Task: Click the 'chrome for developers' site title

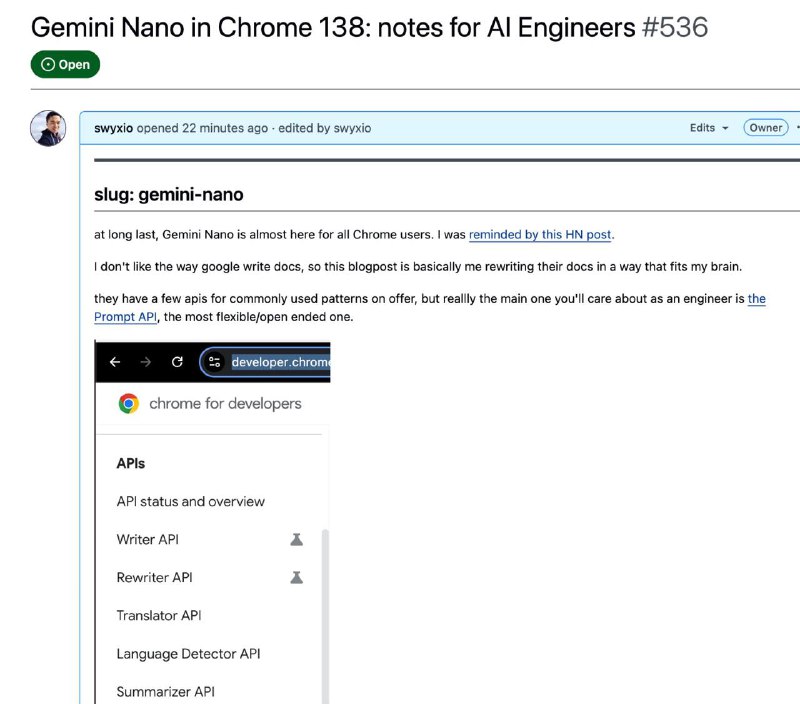Action: pos(225,404)
